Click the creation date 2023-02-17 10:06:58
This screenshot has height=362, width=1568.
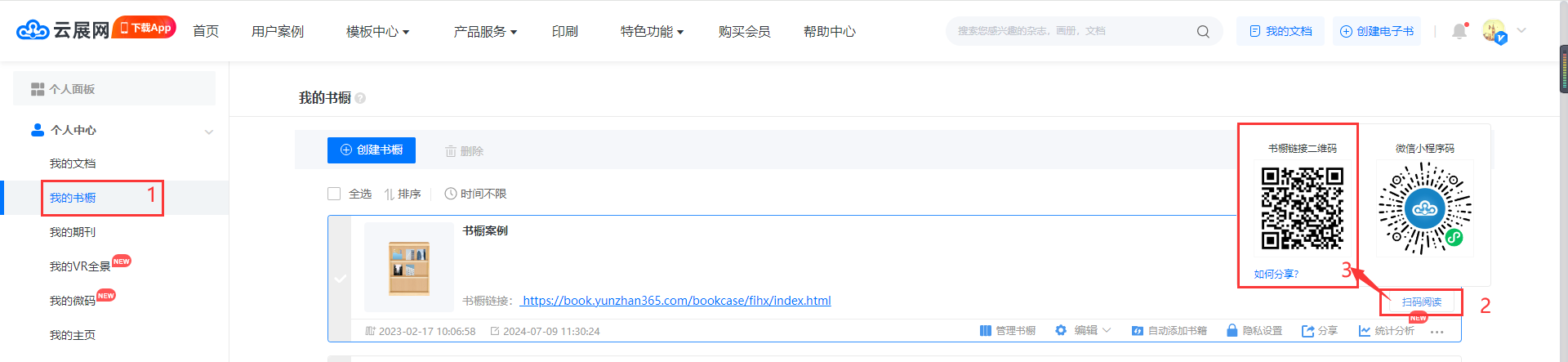427,331
